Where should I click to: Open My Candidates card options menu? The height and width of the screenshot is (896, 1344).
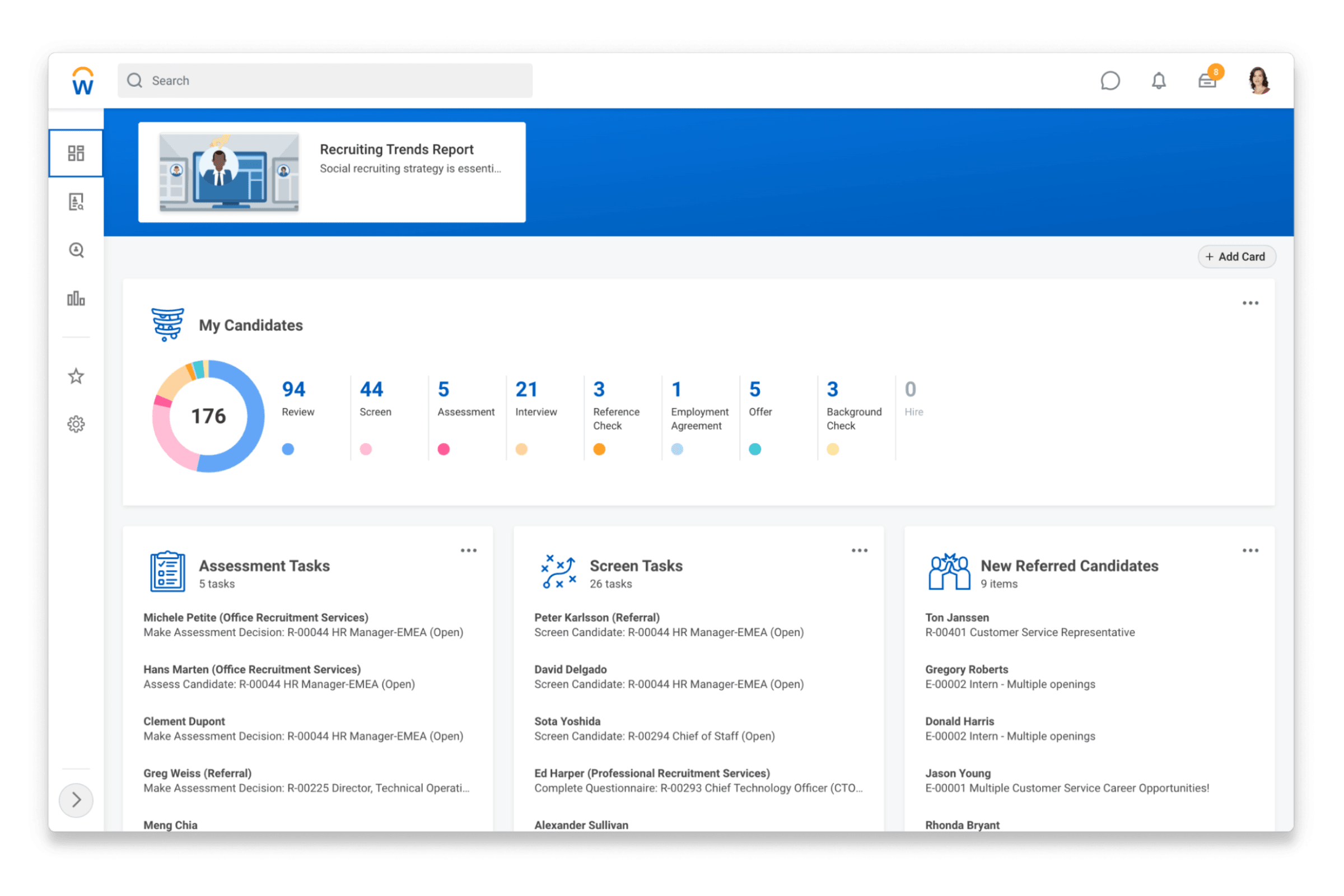[x=1250, y=303]
